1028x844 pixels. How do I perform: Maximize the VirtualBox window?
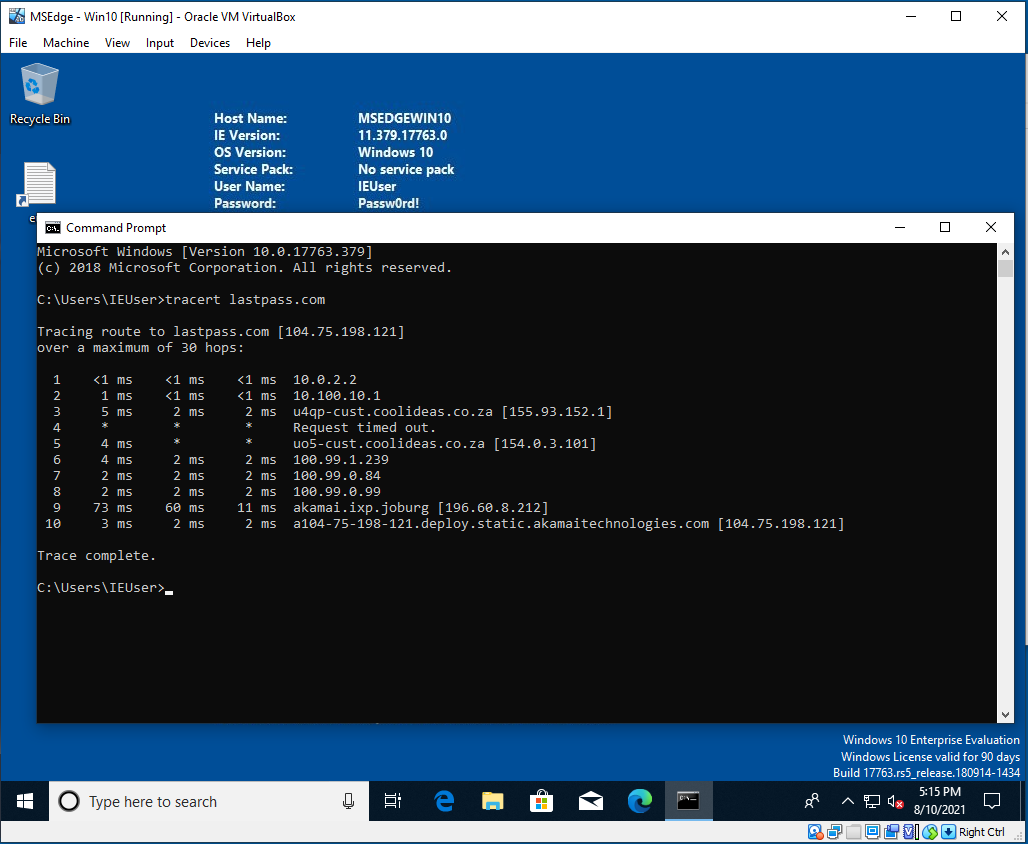click(x=956, y=16)
